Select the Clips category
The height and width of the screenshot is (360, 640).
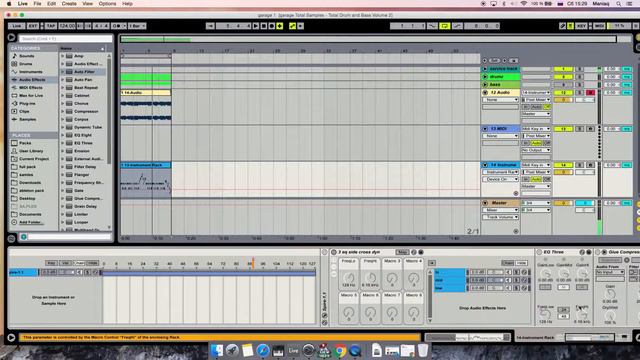pyautogui.click(x=24, y=111)
